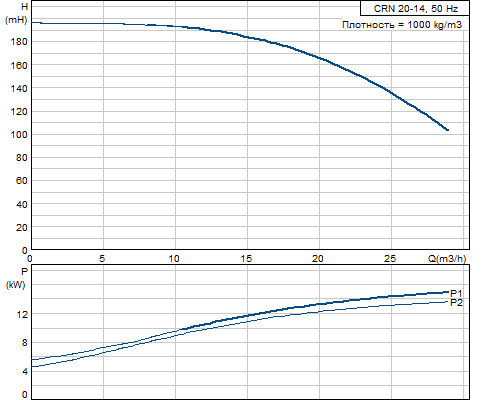Click the start of the head curve at zero flow
This screenshot has height=400, width=500.
32,23
